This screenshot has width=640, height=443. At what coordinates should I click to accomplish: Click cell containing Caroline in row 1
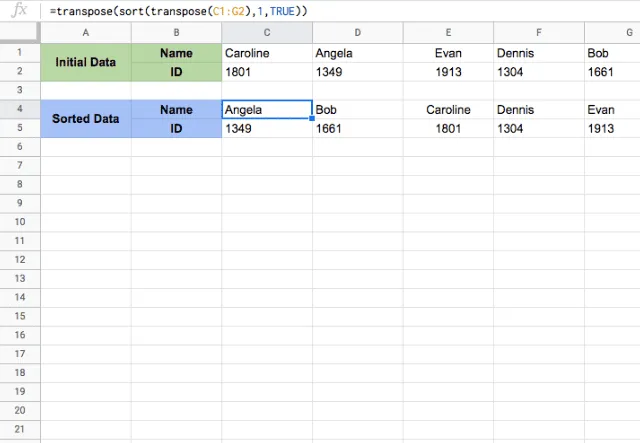pos(267,53)
